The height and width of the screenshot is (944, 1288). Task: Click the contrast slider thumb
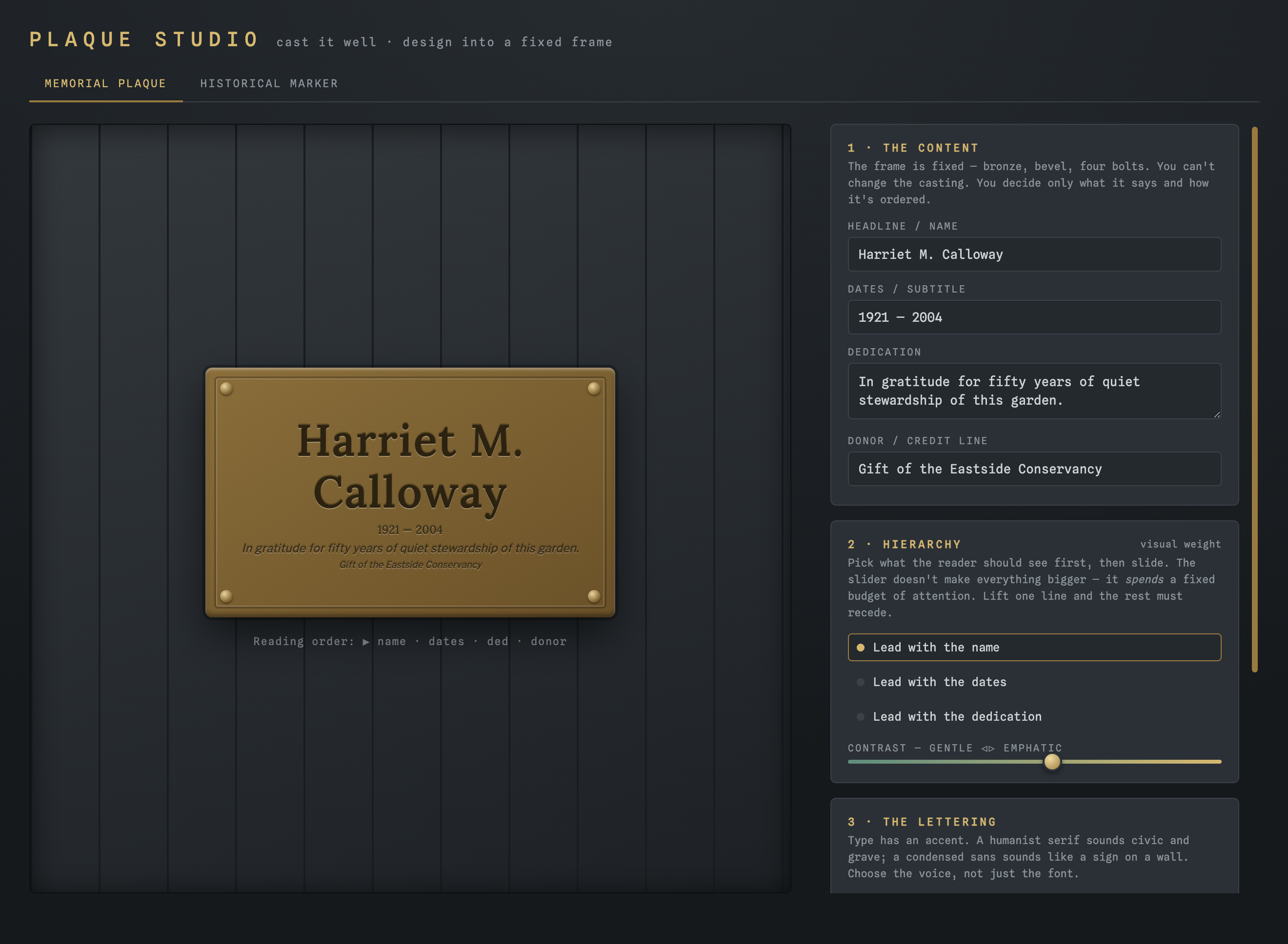pos(1052,762)
